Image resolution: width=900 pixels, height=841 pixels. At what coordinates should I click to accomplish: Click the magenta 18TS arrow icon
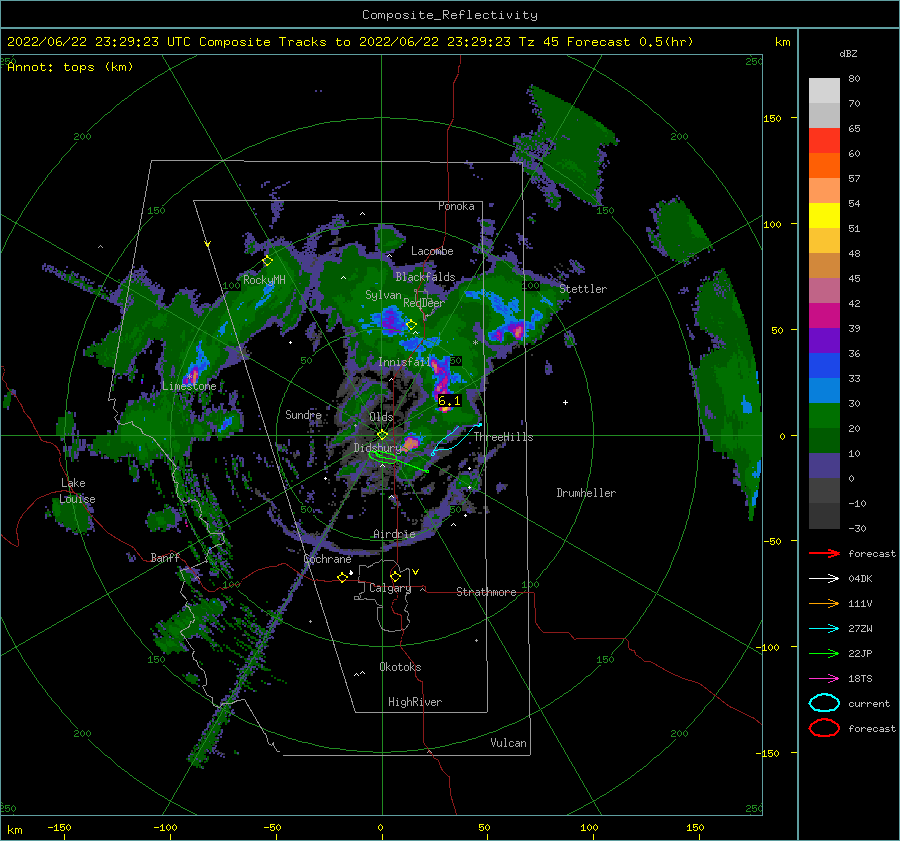tap(824, 679)
